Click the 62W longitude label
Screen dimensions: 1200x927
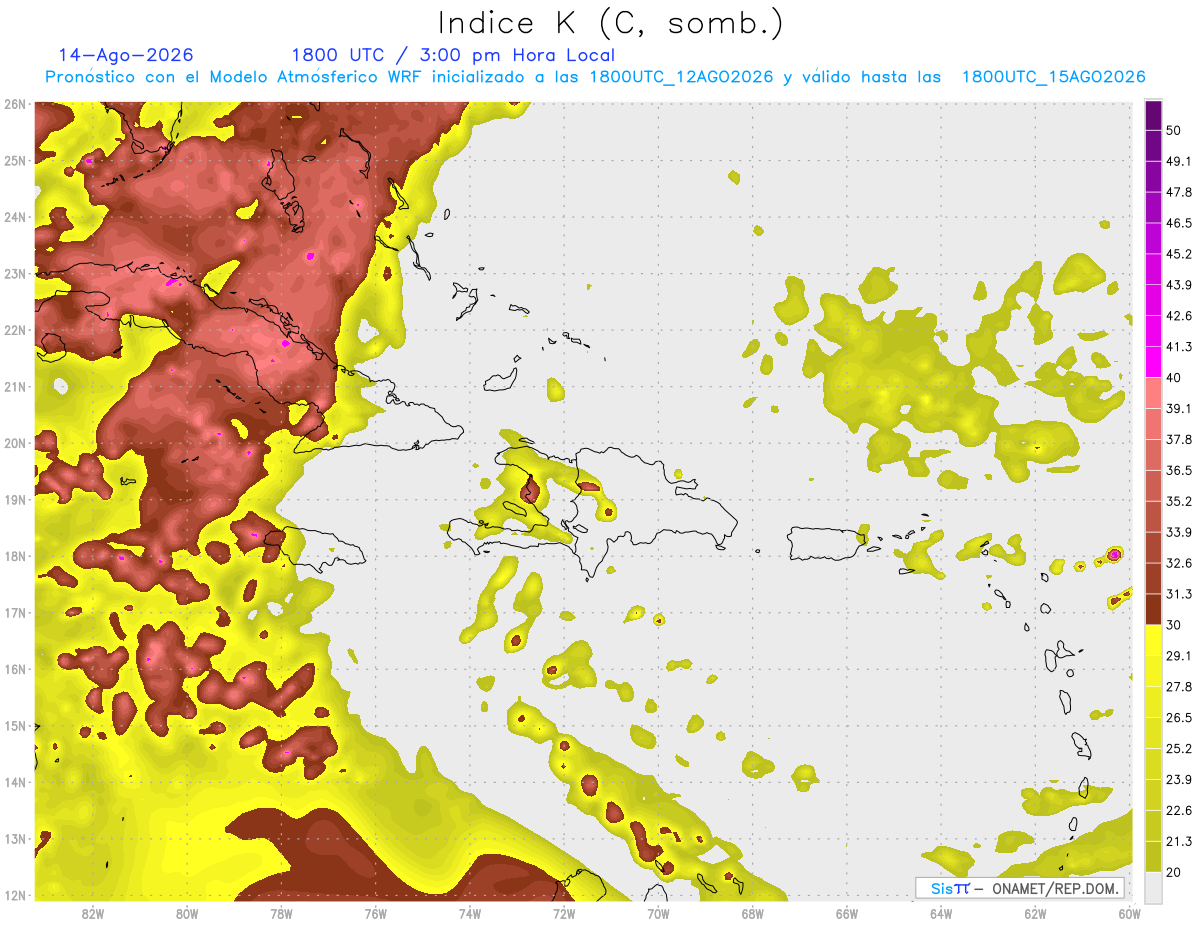click(1035, 914)
